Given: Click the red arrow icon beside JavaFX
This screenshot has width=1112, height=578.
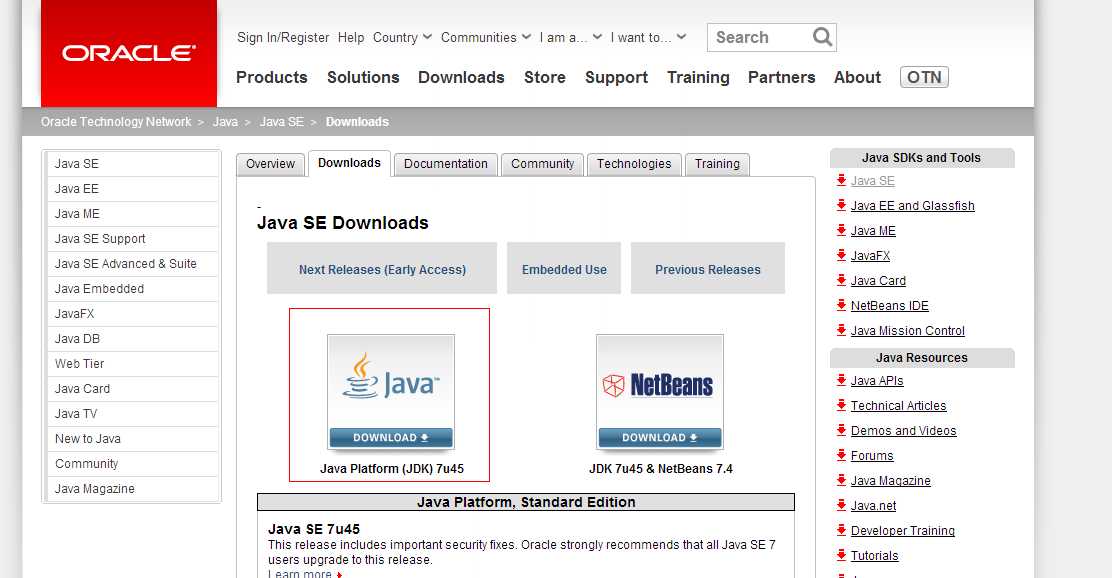Looking at the screenshot, I should tap(841, 255).
